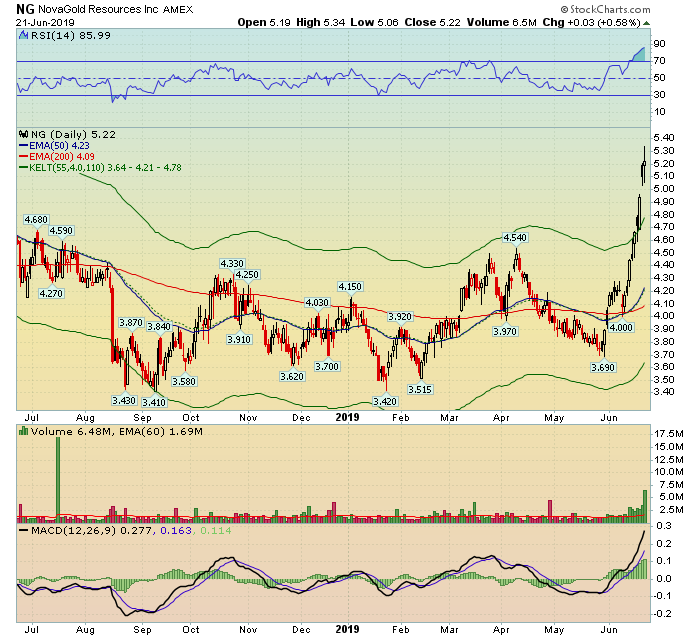Click the EMA(50) 4.23 legend text
This screenshot has height=639, width=700.
59,146
